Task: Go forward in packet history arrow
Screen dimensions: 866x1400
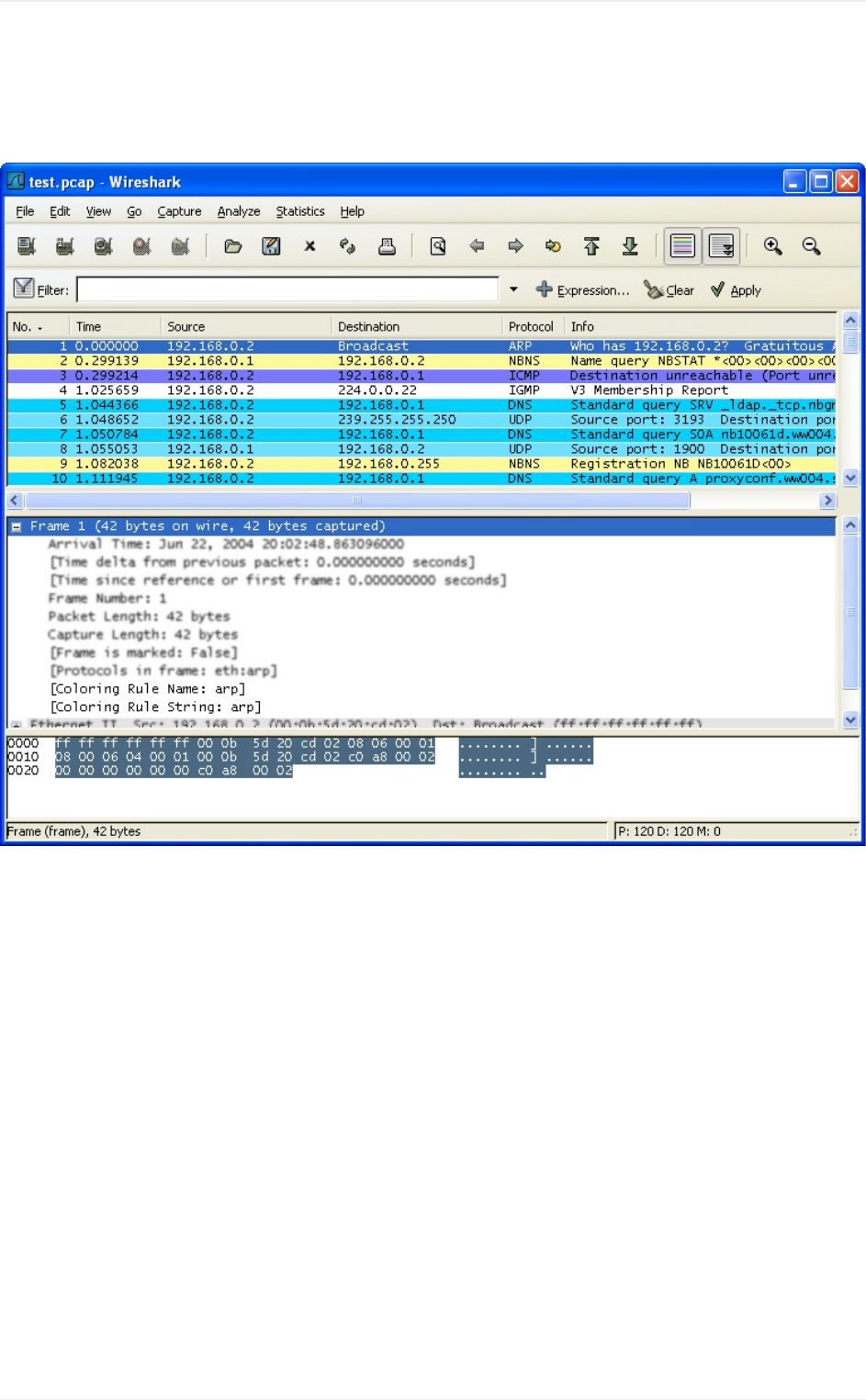Action: pos(515,246)
